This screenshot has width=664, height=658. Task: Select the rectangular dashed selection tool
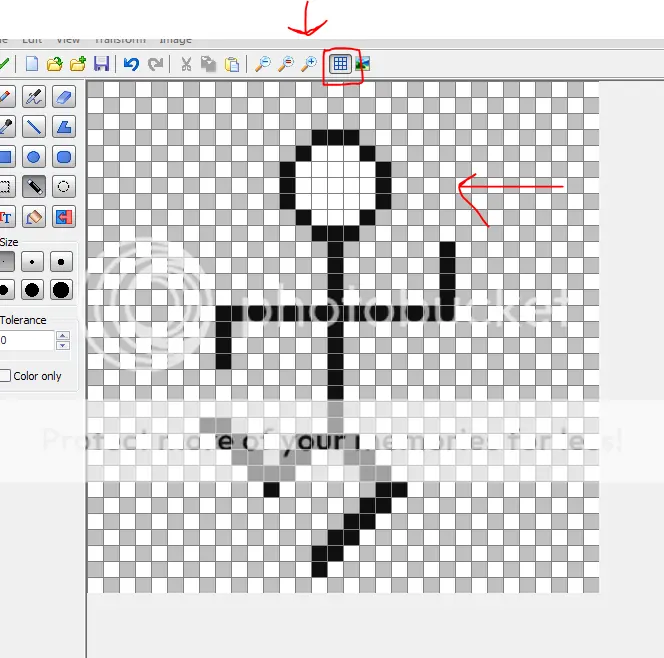tap(6, 187)
